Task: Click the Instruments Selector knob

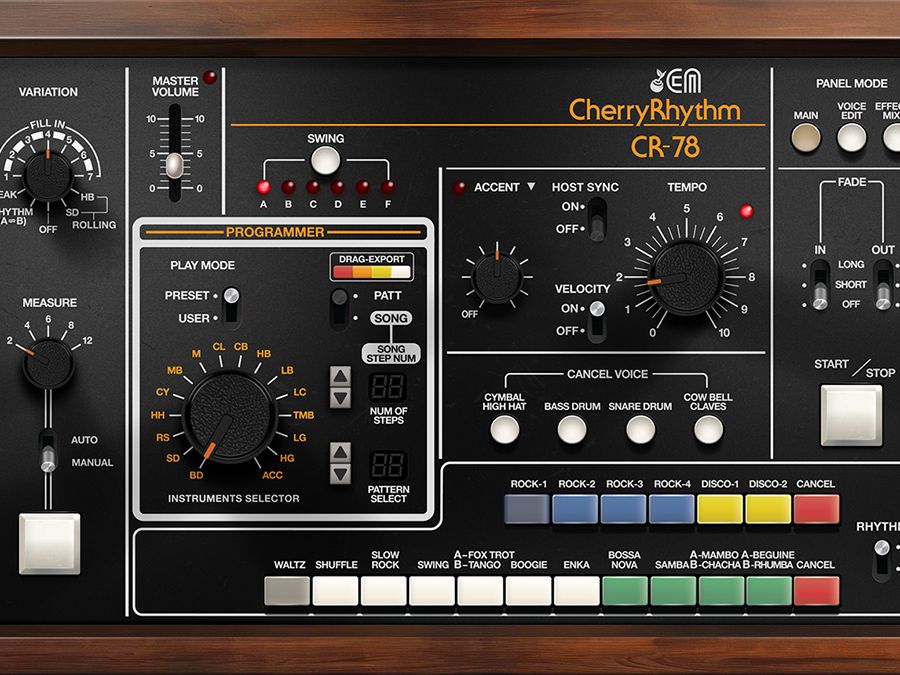Action: pyautogui.click(x=230, y=416)
